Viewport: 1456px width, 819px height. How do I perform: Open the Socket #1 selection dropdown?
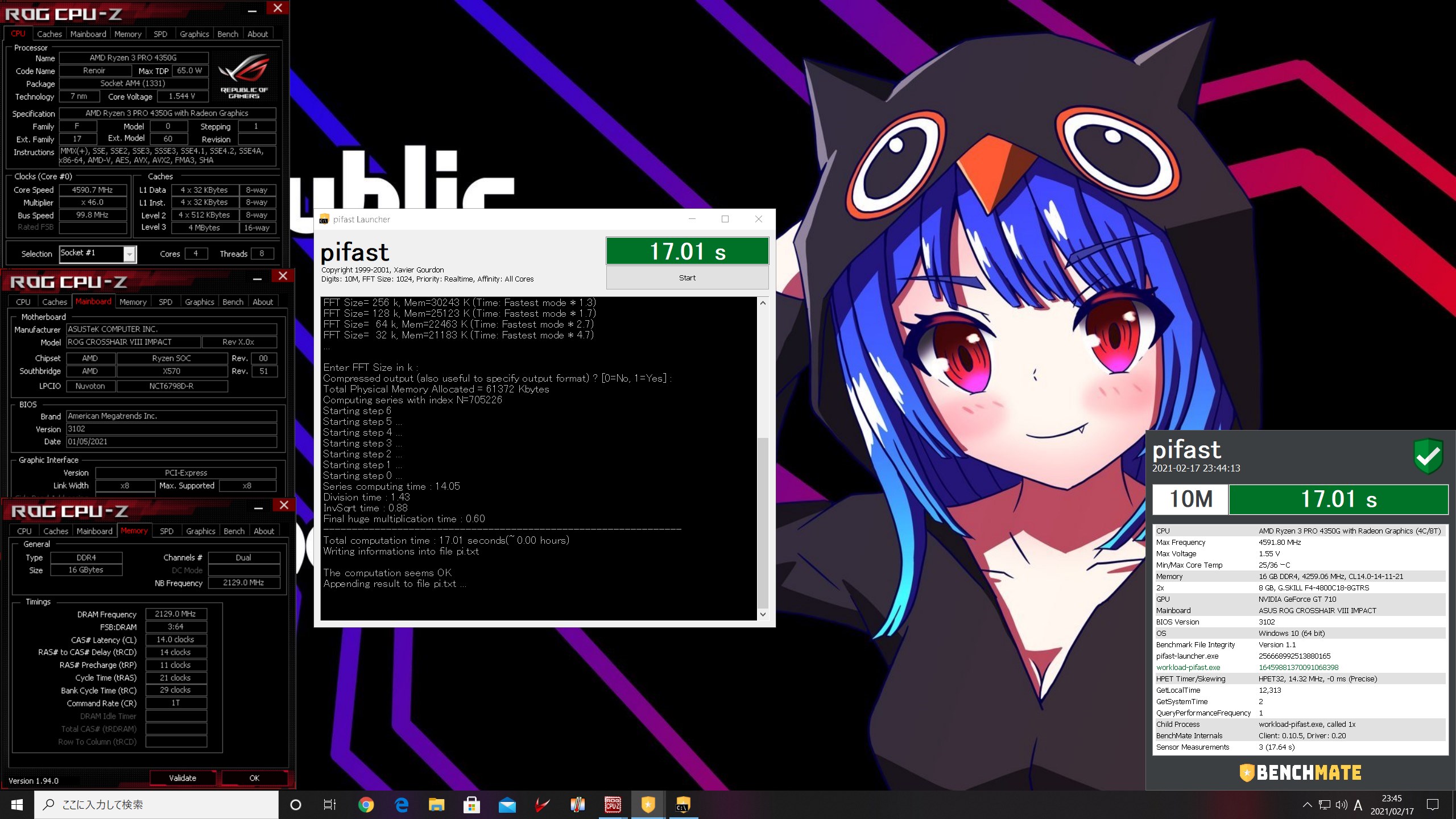coord(130,254)
